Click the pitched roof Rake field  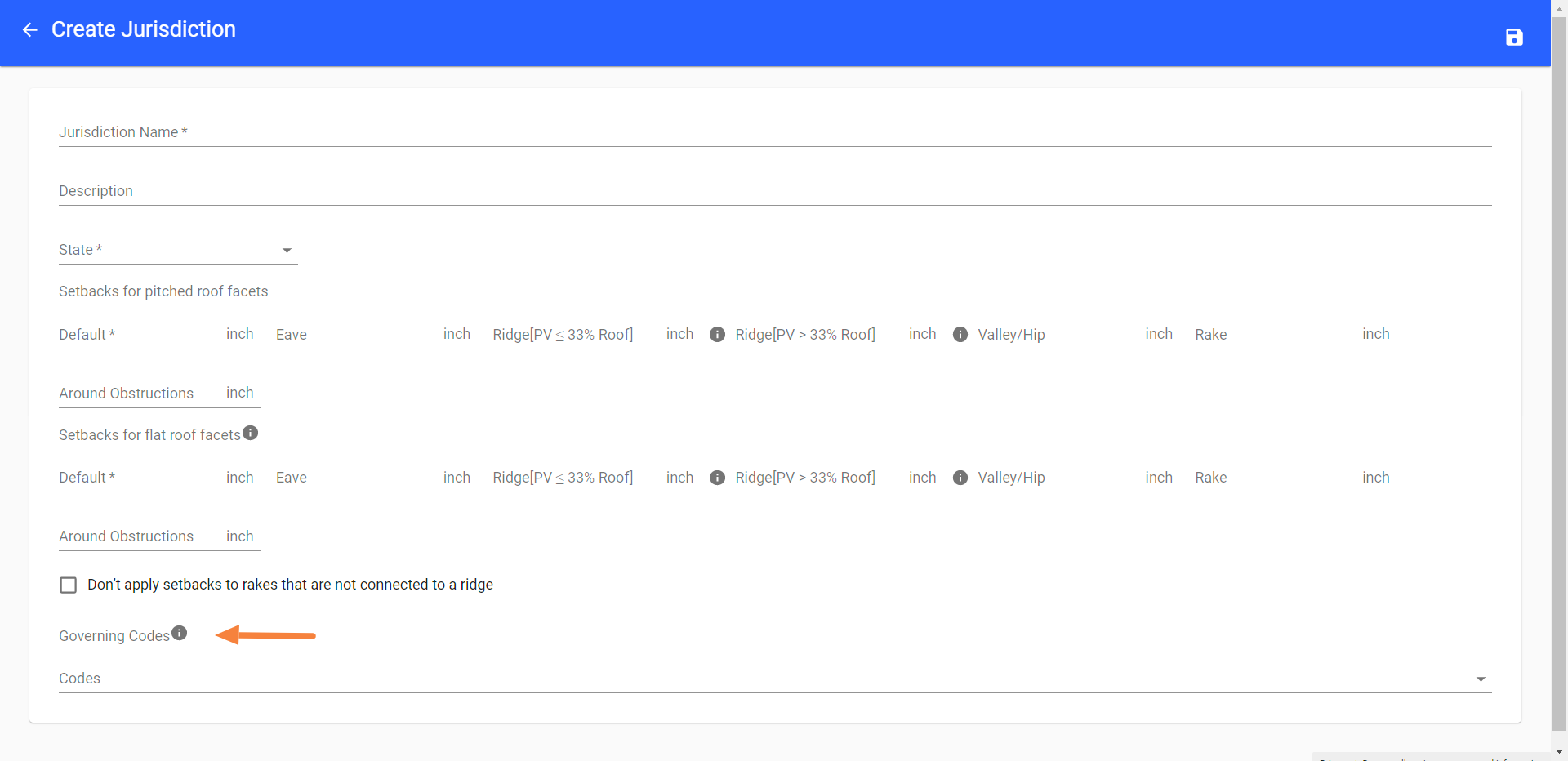pyautogui.click(x=1275, y=335)
